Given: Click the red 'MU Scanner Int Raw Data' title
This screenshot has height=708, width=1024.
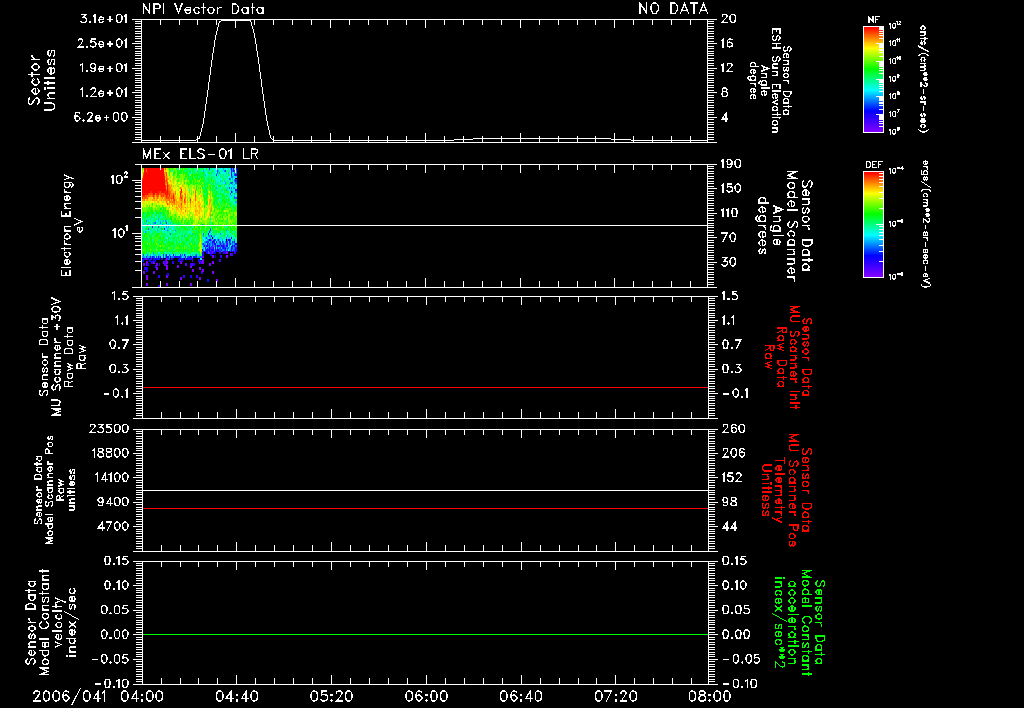Looking at the screenshot, I should tap(790, 357).
